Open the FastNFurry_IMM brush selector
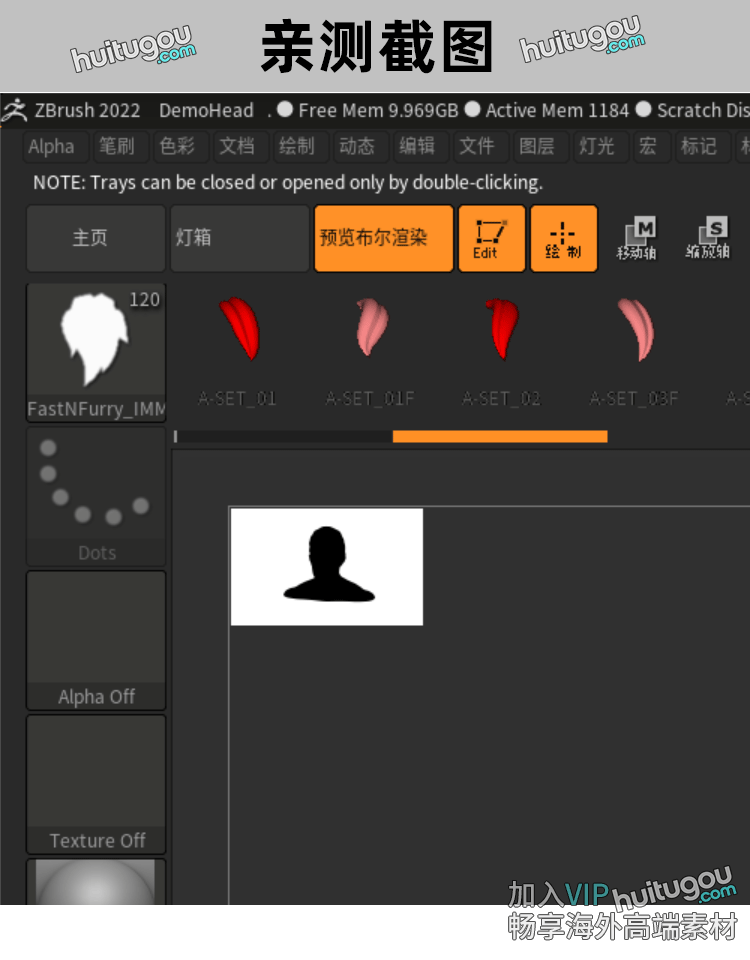 (x=96, y=353)
